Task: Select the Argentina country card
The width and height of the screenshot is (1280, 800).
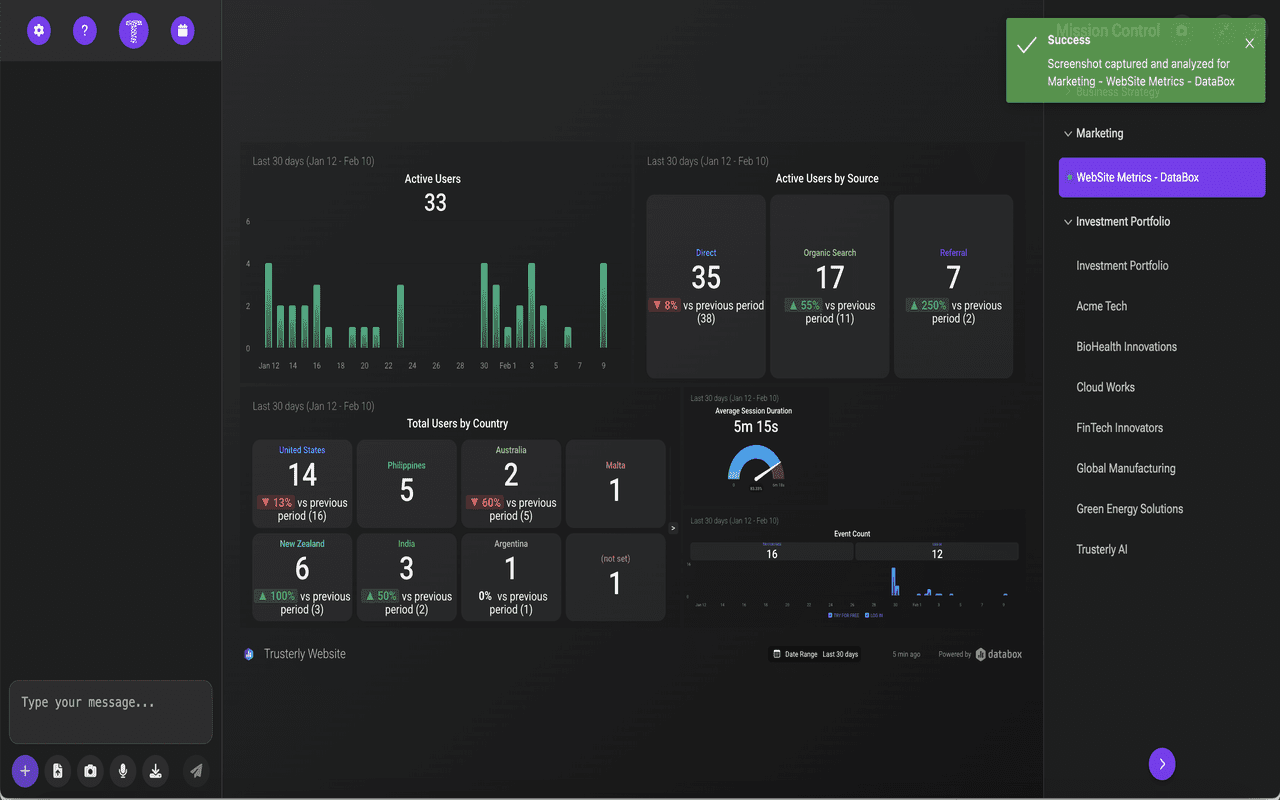Action: click(511, 577)
